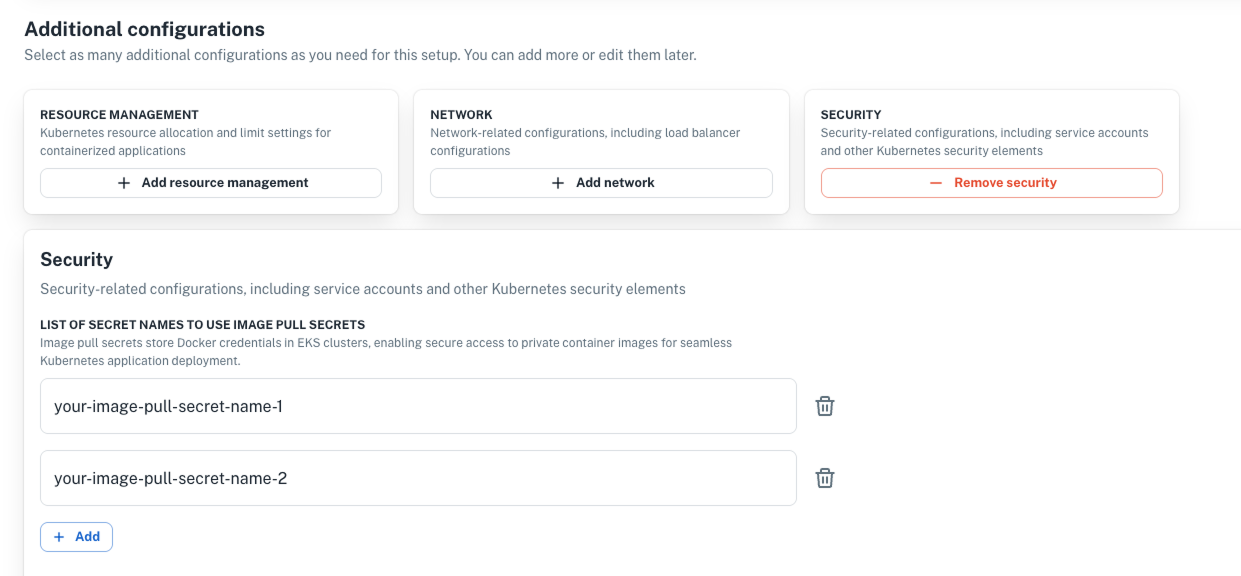The image size is (1241, 576).
Task: Click the plus icon beside Add network
Action: 558,183
